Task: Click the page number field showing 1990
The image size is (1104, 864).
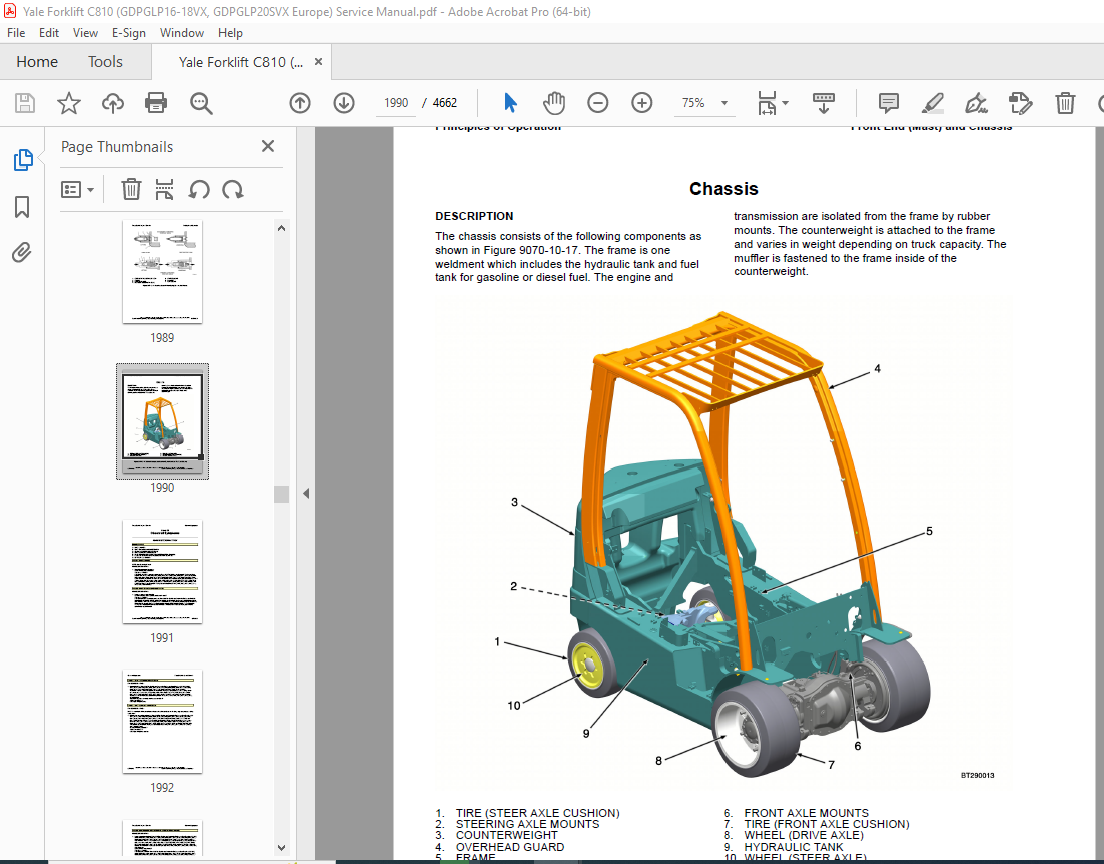Action: pyautogui.click(x=396, y=103)
